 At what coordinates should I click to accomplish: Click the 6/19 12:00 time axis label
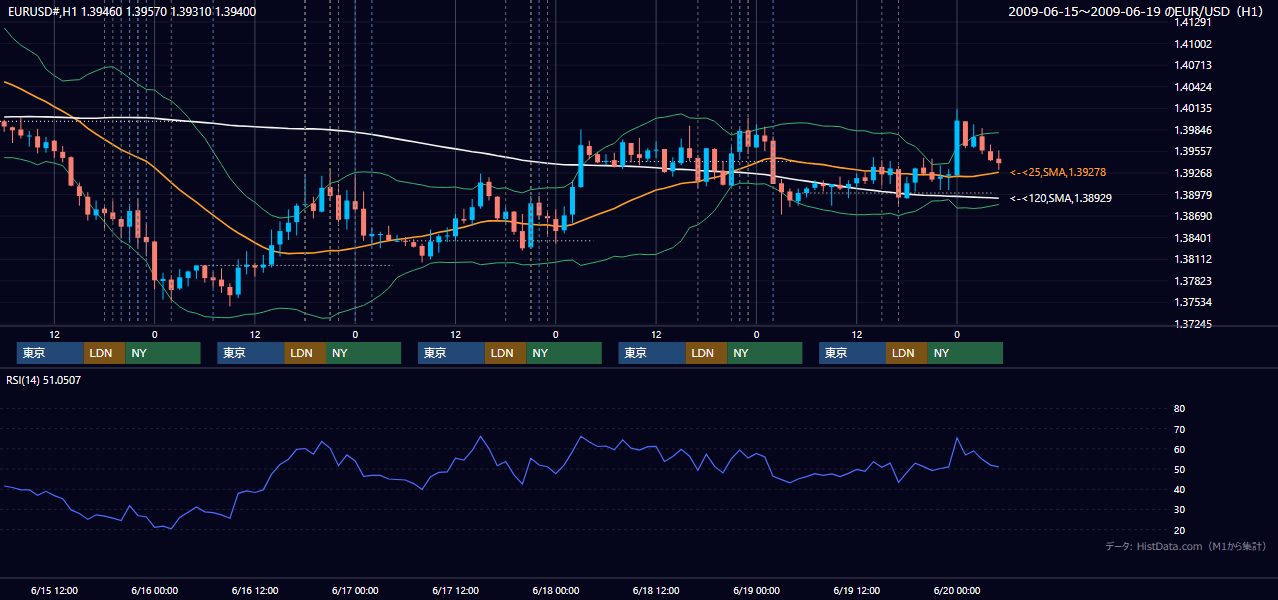click(857, 591)
